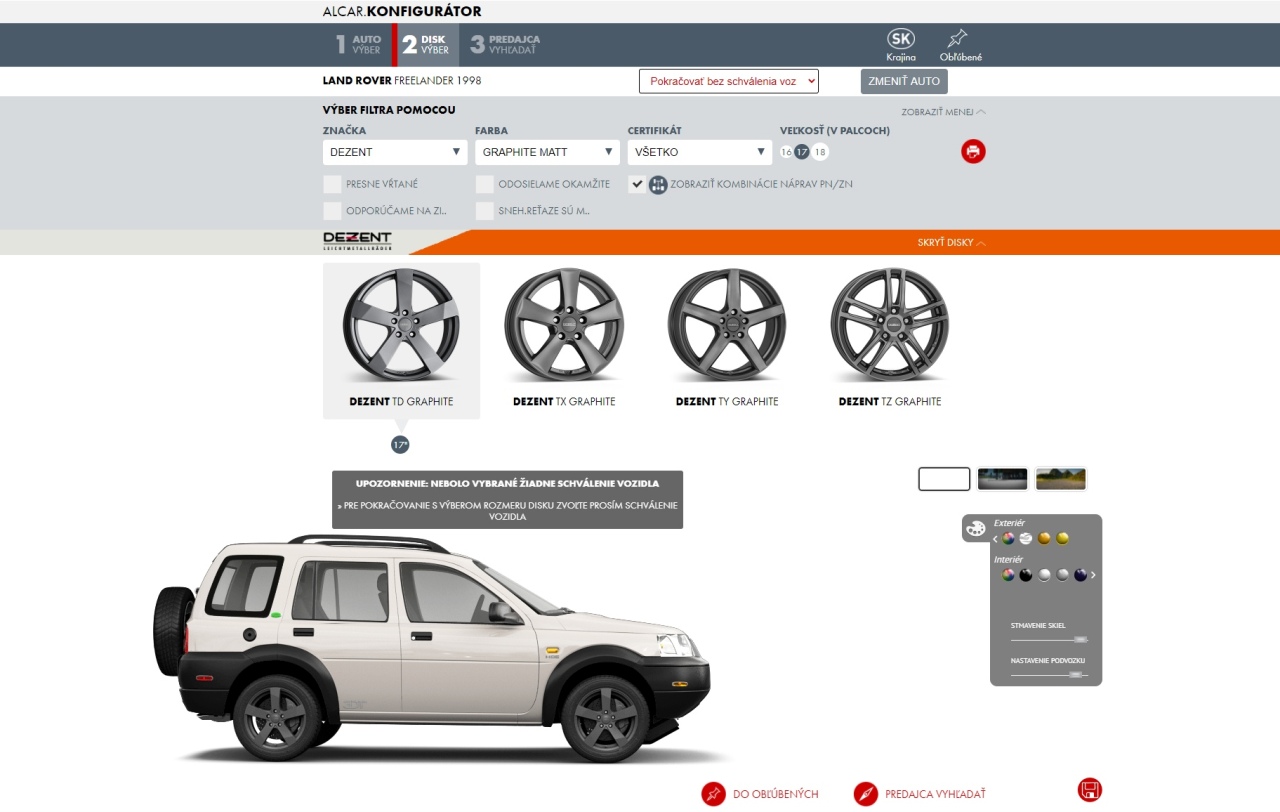1280x812 pixels.
Task: Toggle Odporúčame na zi.. checkbox
Action: click(x=332, y=211)
